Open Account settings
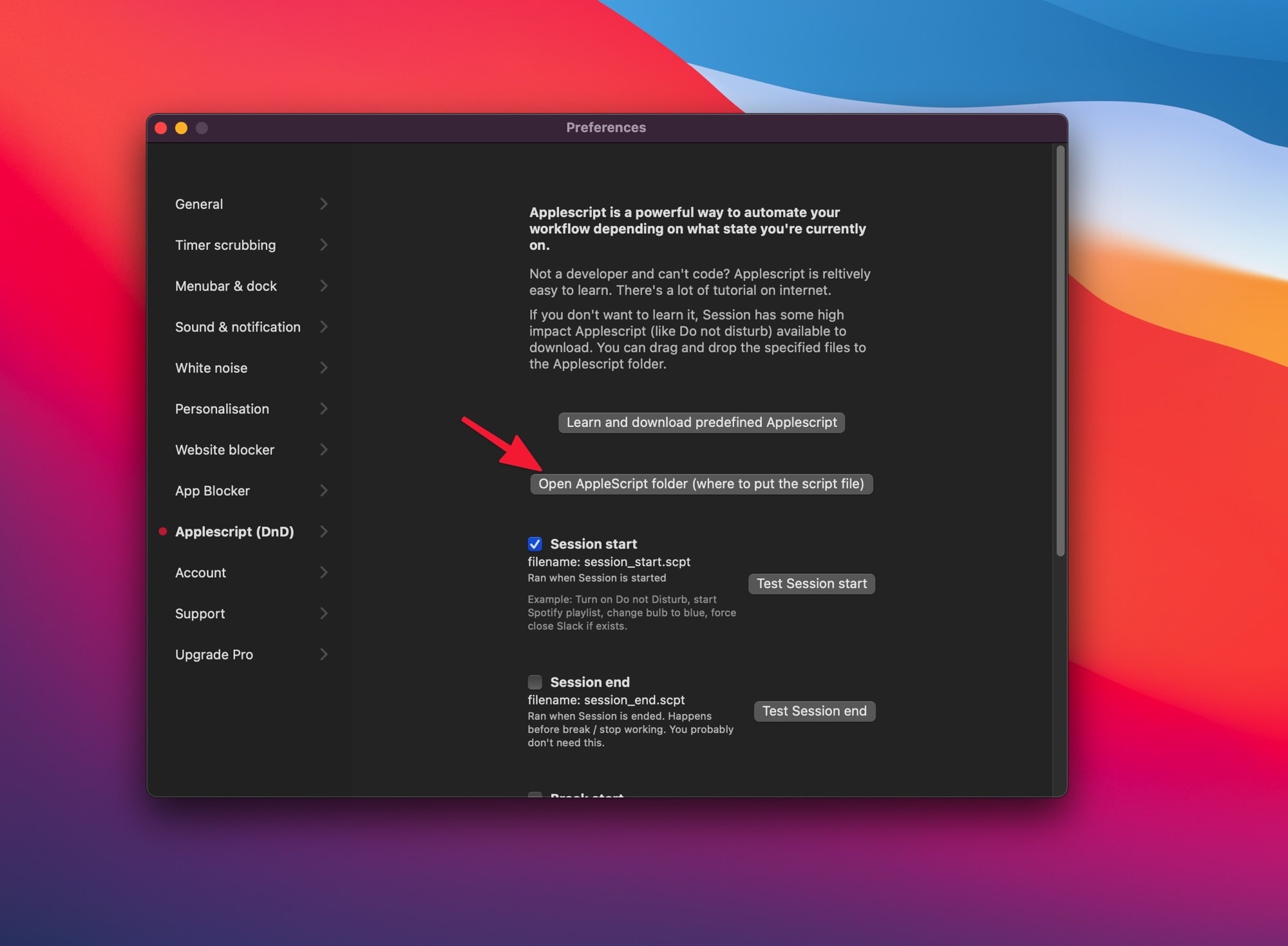 [x=200, y=572]
